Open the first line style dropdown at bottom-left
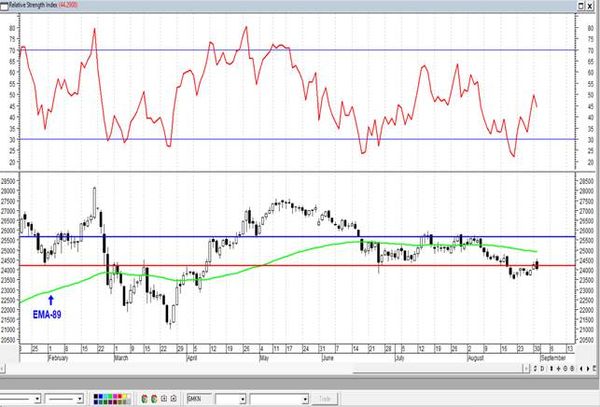This screenshot has height=407, width=600. click(x=39, y=398)
